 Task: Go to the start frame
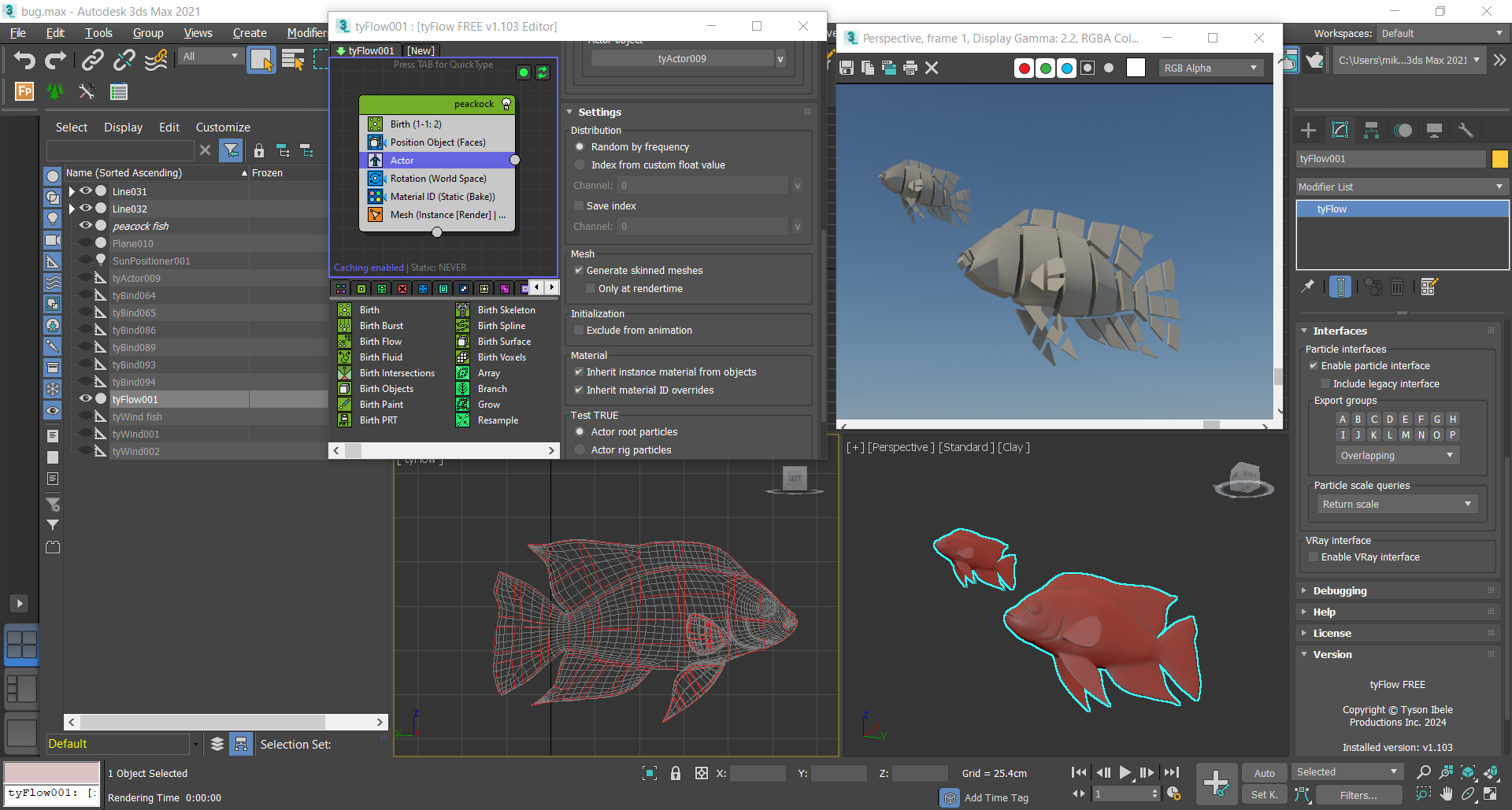point(1079,772)
